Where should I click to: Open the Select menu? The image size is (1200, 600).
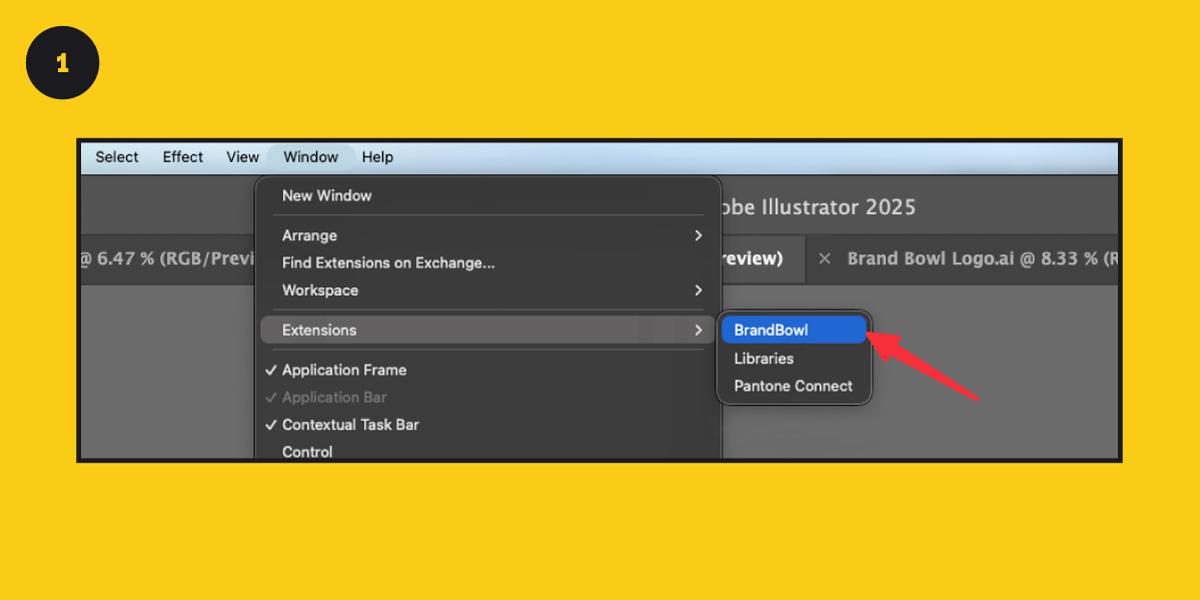point(117,157)
